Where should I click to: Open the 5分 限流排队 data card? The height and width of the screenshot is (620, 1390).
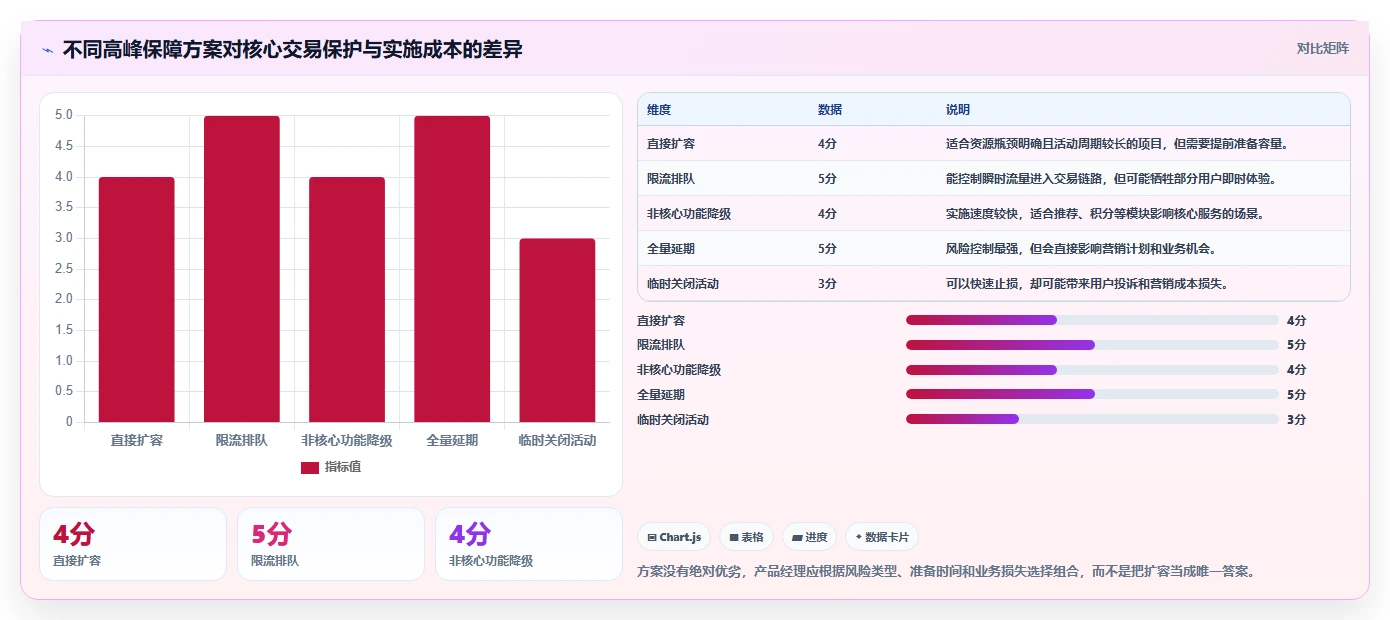point(331,544)
